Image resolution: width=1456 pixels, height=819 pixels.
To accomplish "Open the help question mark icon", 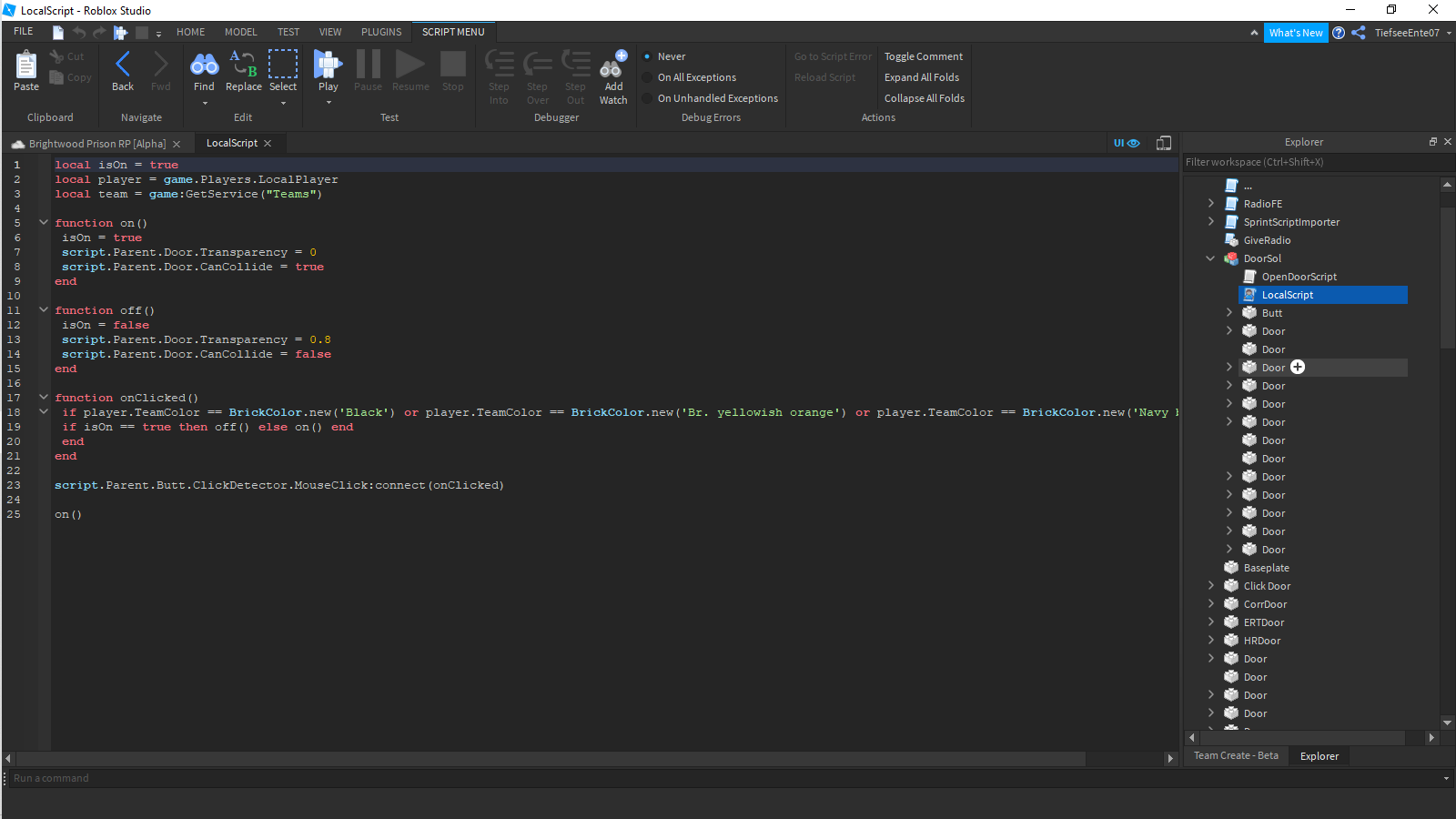I will click(x=1339, y=33).
